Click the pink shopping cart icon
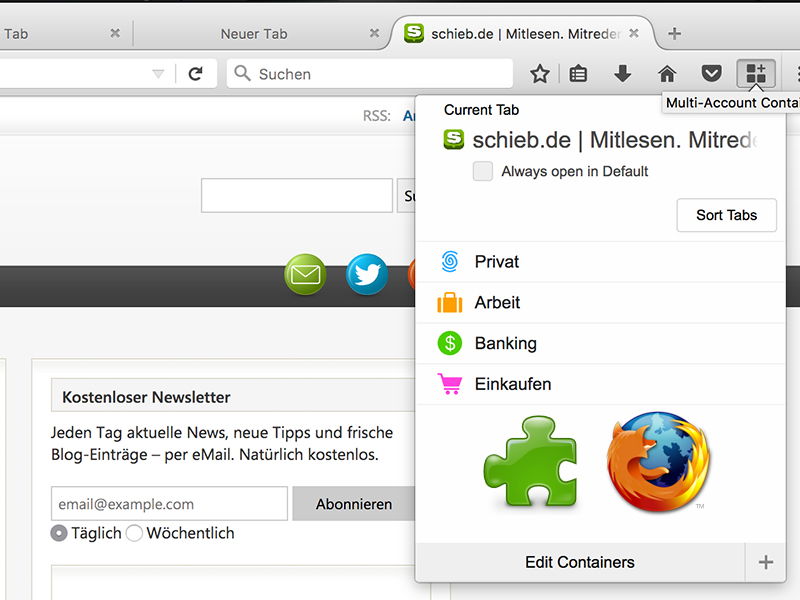Viewport: 800px width, 600px height. pyautogui.click(x=450, y=384)
